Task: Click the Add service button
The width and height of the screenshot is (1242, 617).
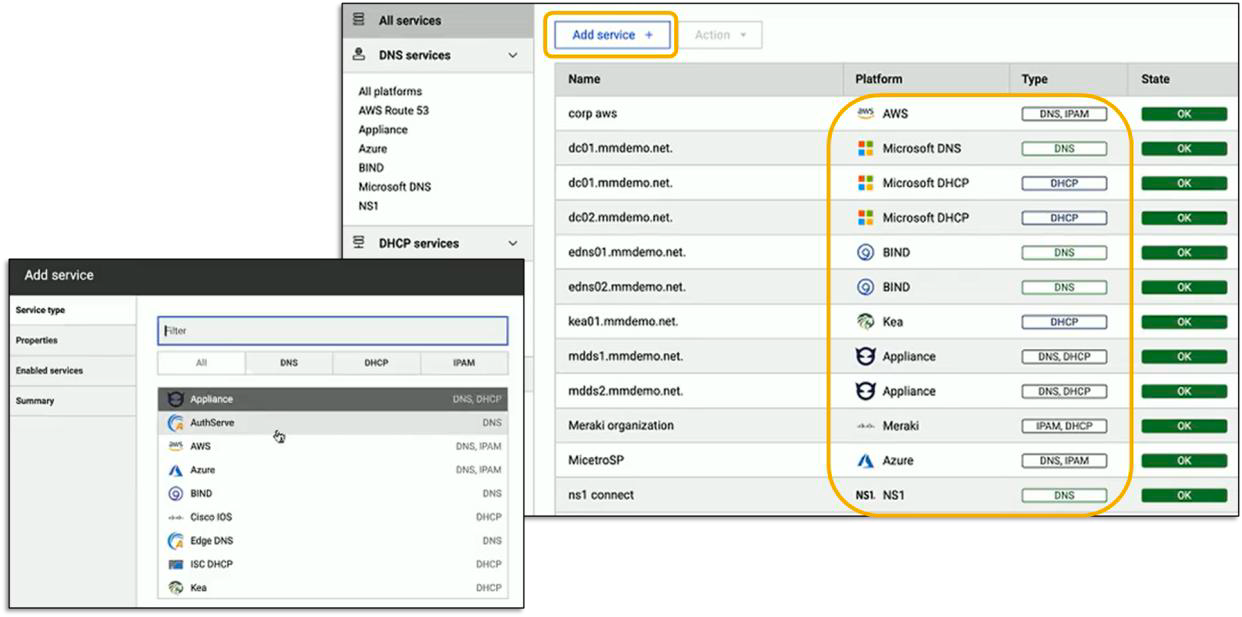Action: [x=612, y=33]
